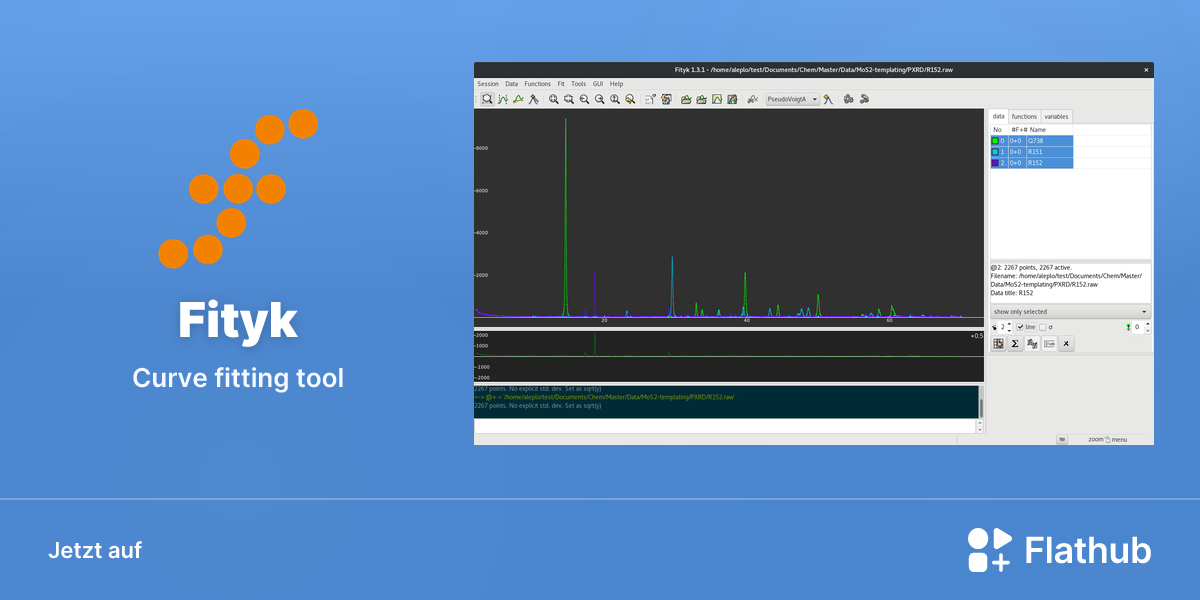Open the GUI menu
The width and height of the screenshot is (1200, 600).
[x=598, y=84]
